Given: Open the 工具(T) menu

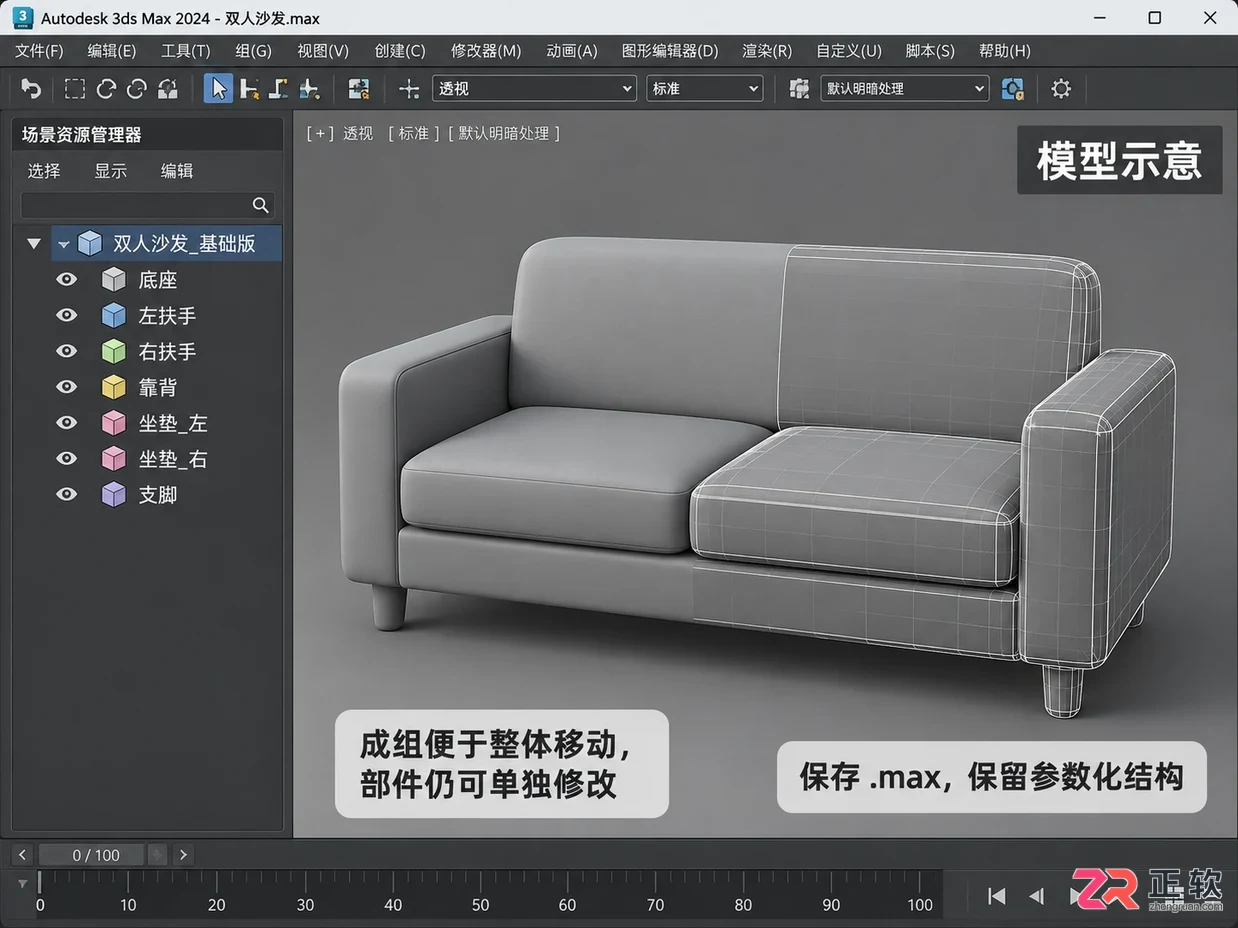Looking at the screenshot, I should coord(186,51).
